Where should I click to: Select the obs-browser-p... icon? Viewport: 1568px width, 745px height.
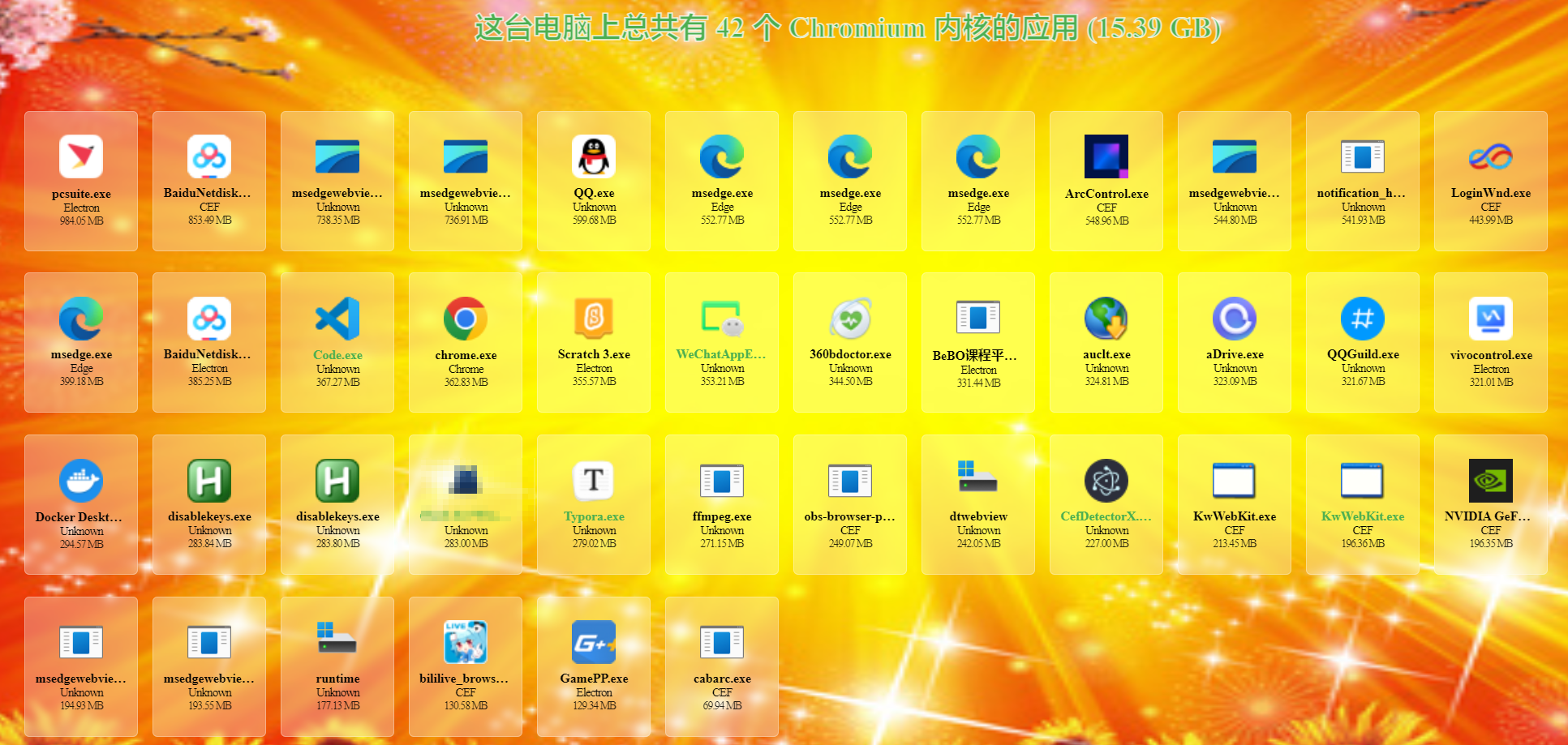pyautogui.click(x=850, y=481)
